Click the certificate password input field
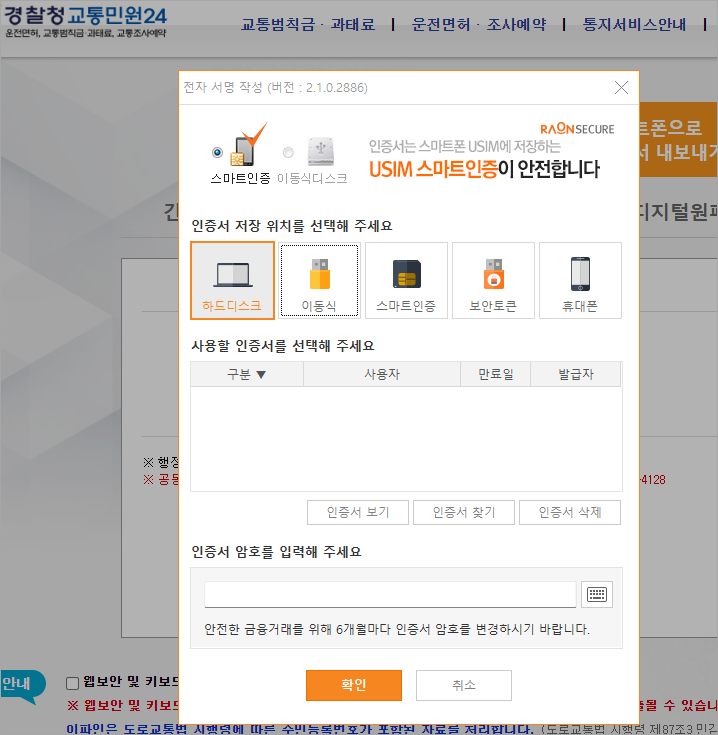This screenshot has height=735, width=718. pyautogui.click(x=390, y=594)
